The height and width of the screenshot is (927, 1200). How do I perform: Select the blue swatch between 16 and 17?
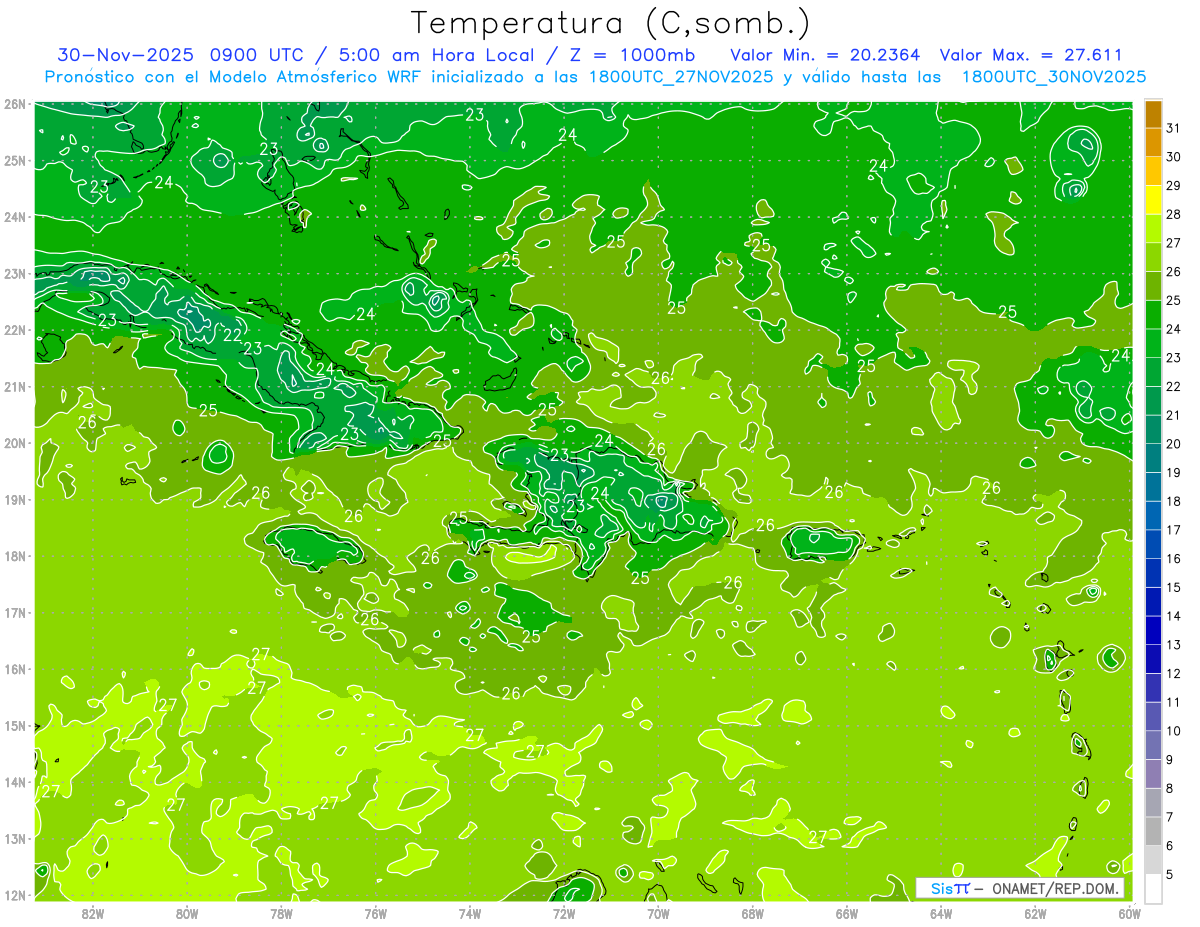(1153, 545)
